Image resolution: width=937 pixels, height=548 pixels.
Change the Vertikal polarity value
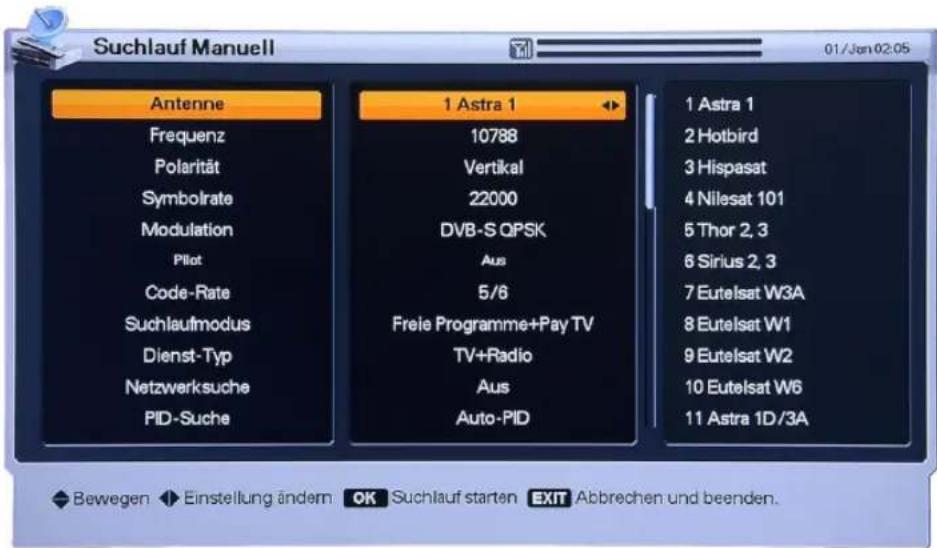click(493, 167)
